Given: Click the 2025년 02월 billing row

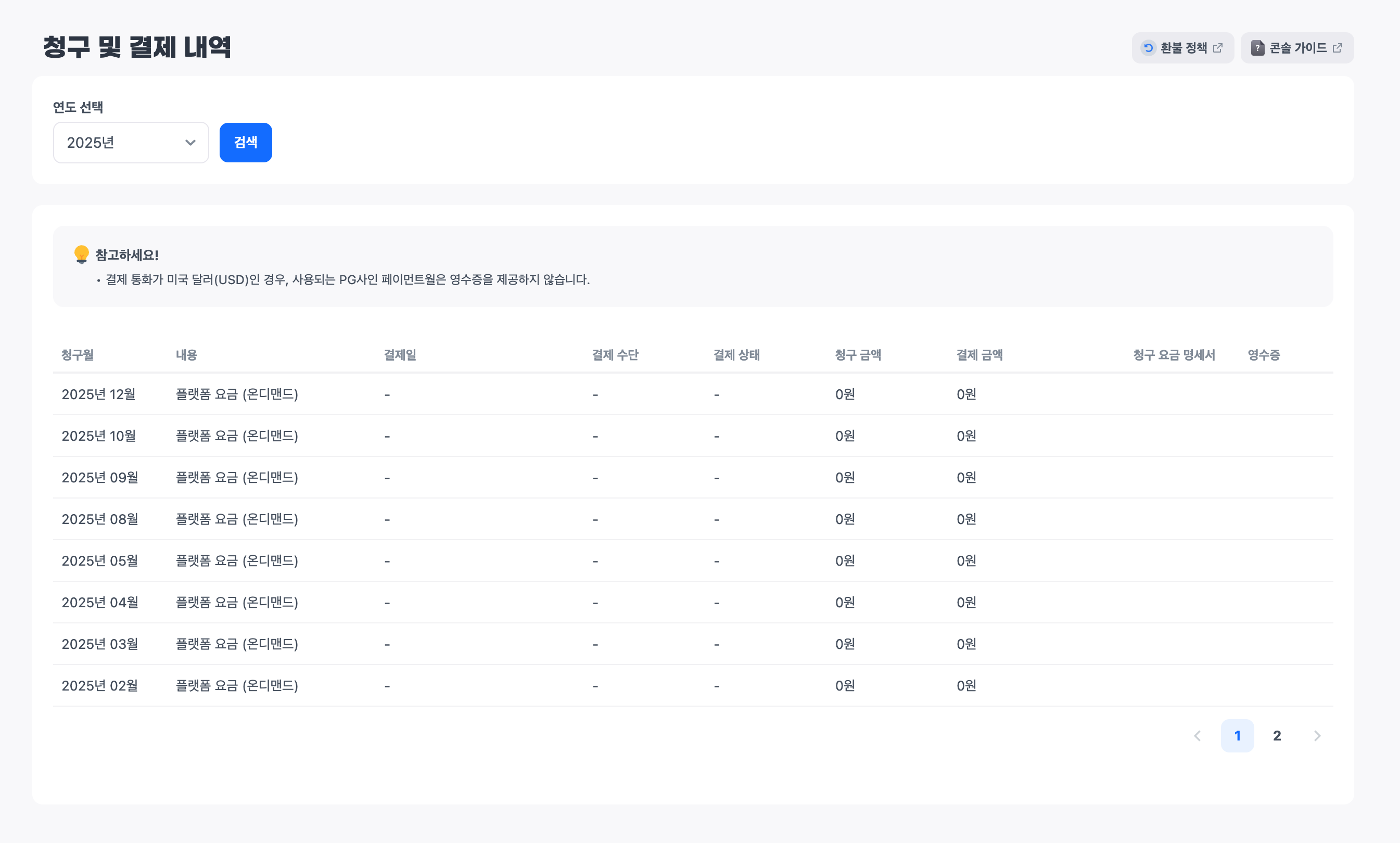Looking at the screenshot, I should tap(100, 686).
